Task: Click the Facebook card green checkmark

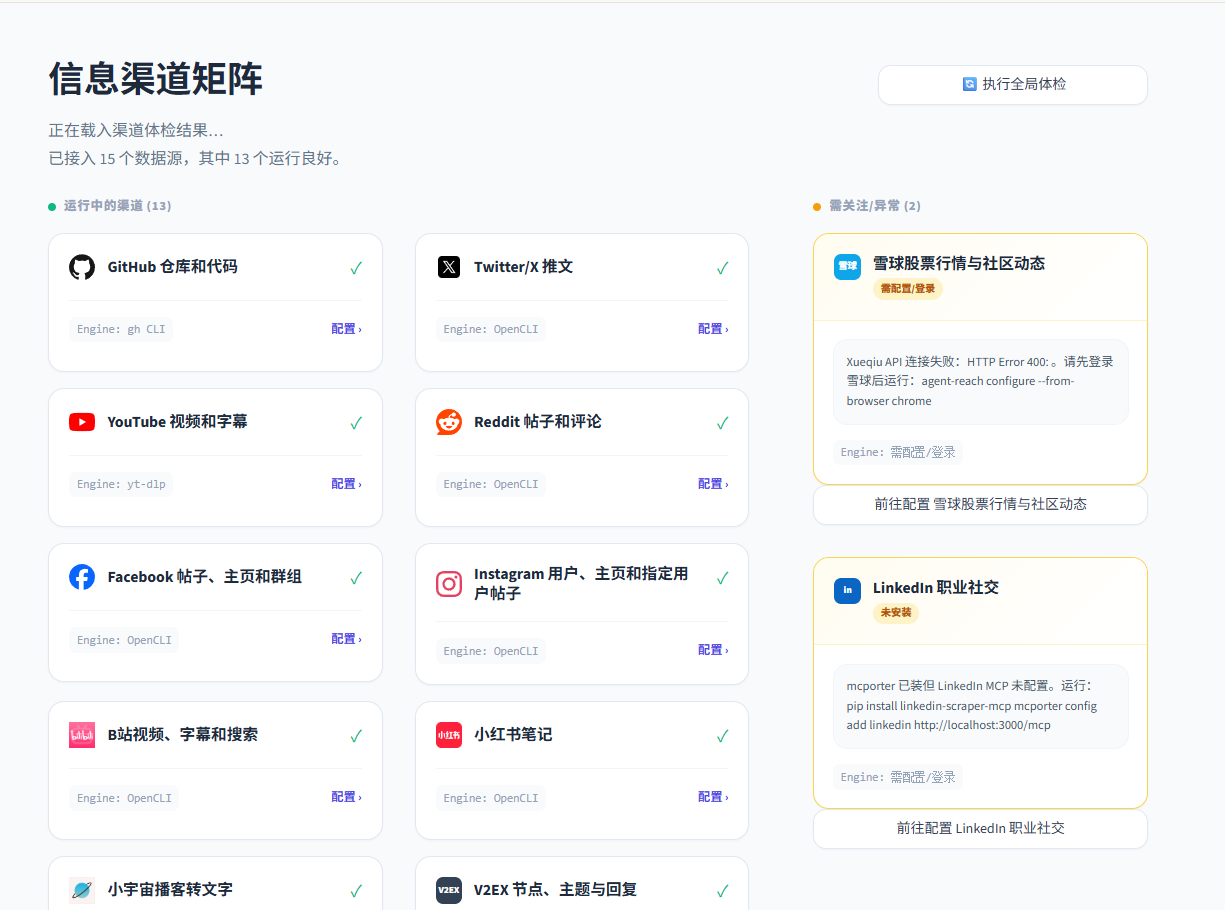Action: tap(356, 578)
